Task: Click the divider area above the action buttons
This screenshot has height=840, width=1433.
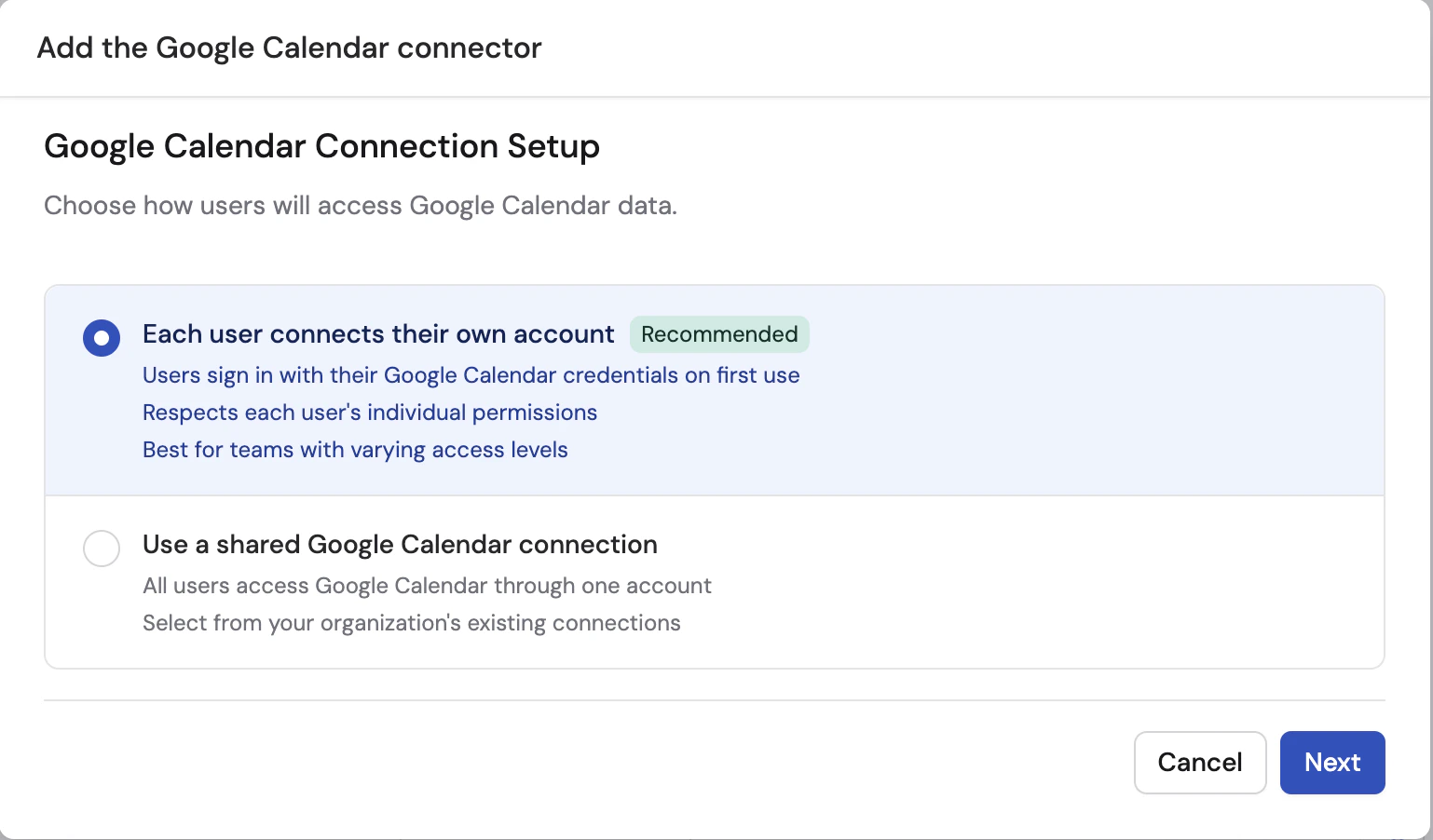Action: (x=714, y=697)
